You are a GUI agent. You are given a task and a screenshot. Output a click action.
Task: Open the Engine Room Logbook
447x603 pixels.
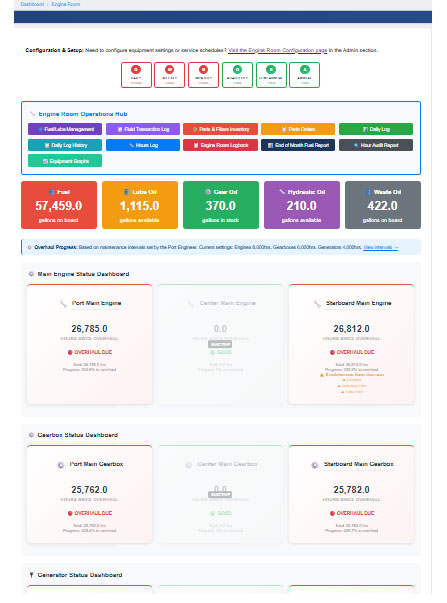pyautogui.click(x=220, y=145)
